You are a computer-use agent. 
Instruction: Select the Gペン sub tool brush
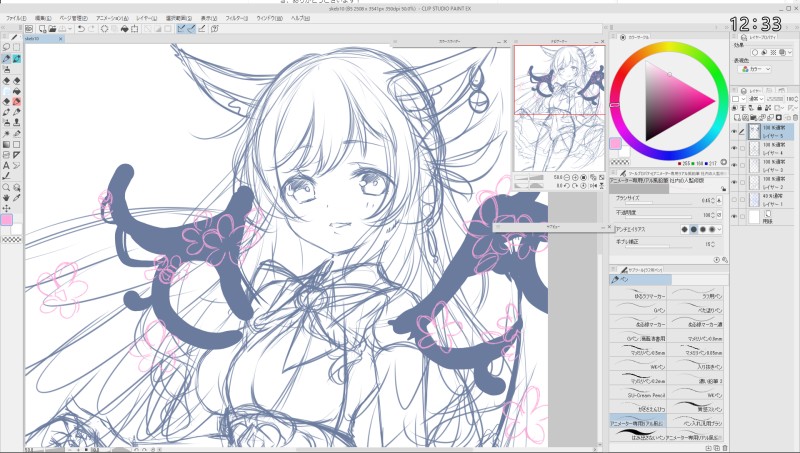tap(638, 310)
